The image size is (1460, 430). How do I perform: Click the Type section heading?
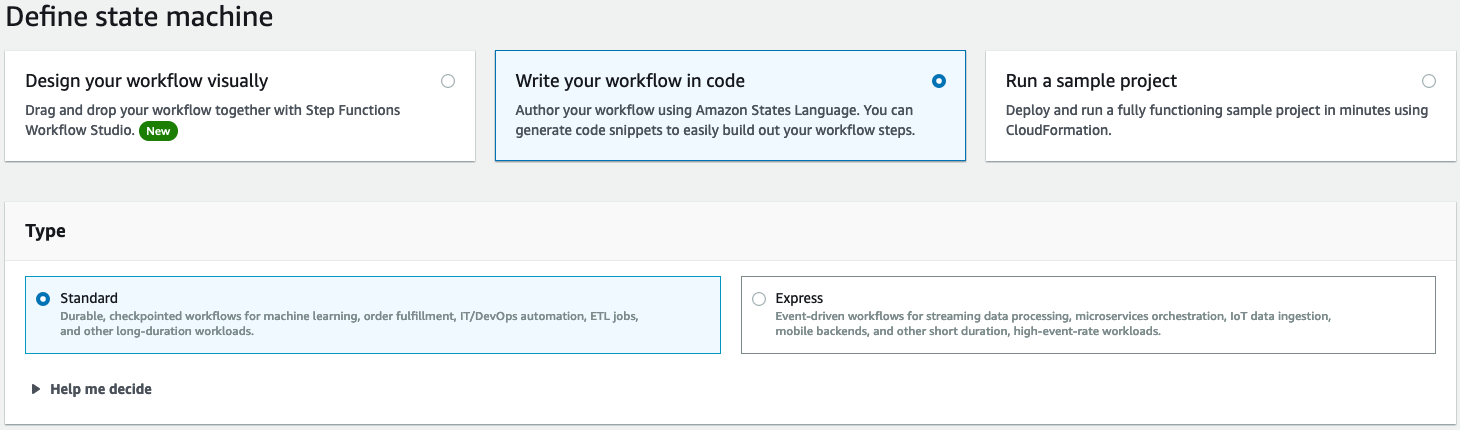point(45,231)
